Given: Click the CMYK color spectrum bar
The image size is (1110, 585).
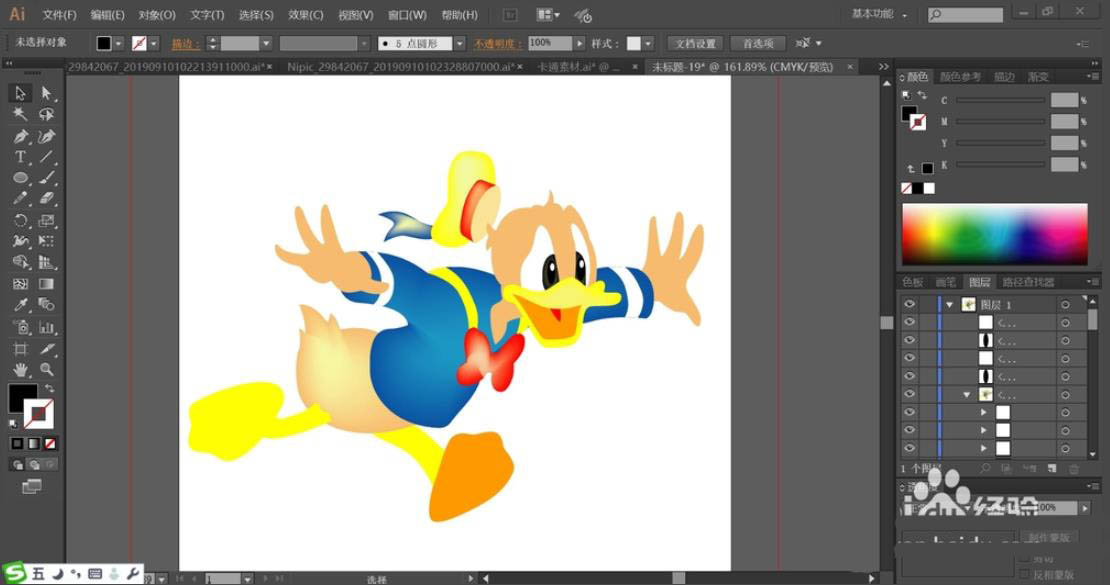Looking at the screenshot, I should coord(995,234).
